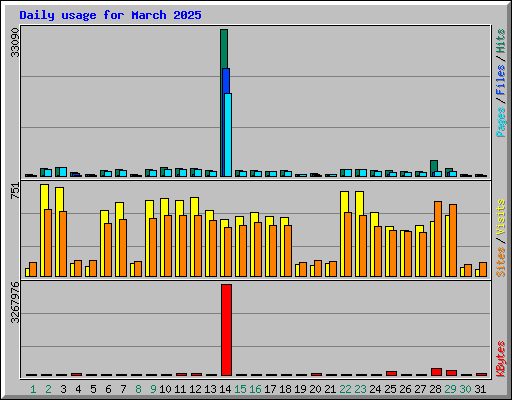The height and width of the screenshot is (400, 512).
Task: Select day 17 on the date axis
Action: pos(270,389)
